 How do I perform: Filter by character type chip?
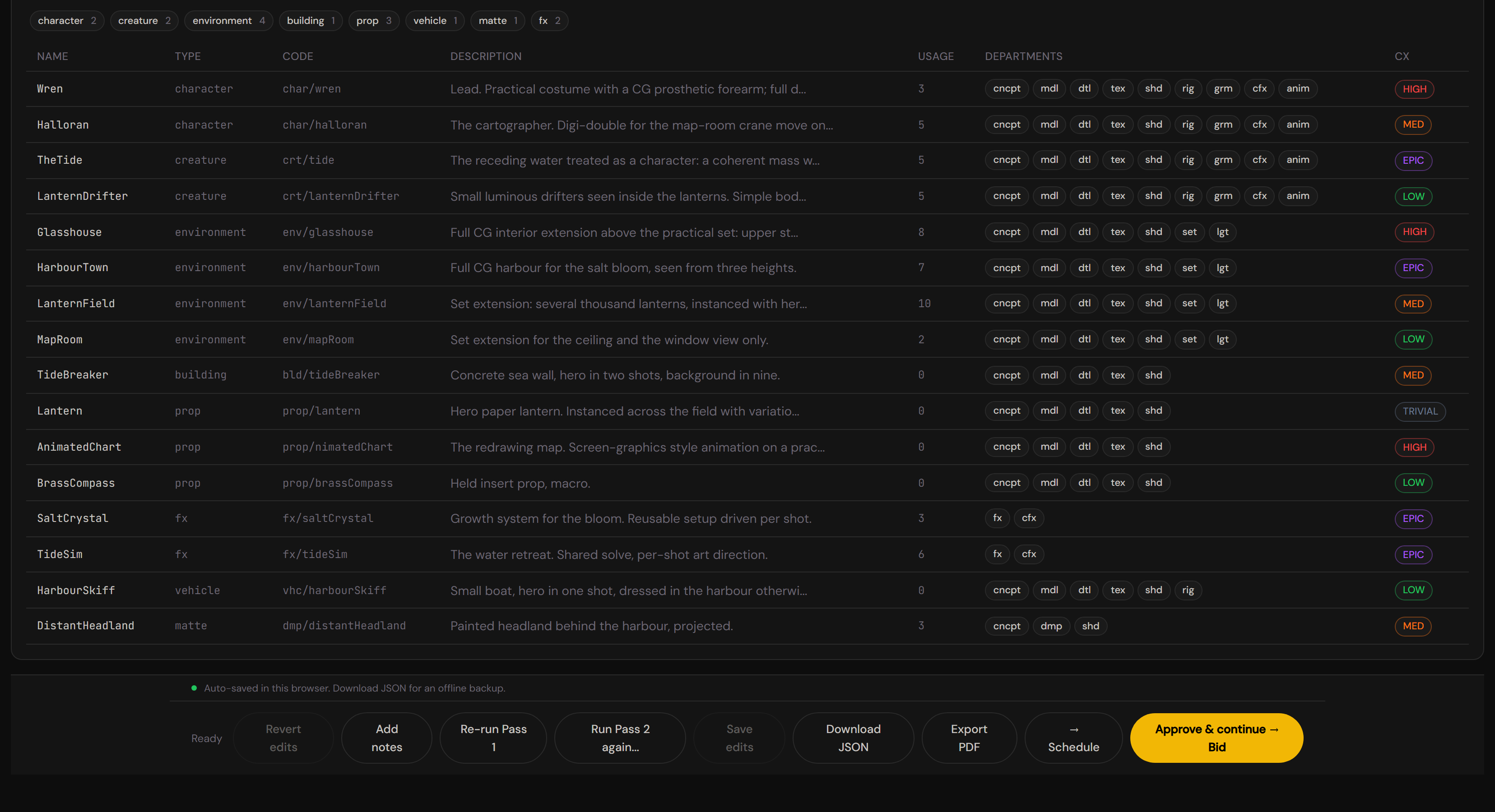click(x=67, y=21)
